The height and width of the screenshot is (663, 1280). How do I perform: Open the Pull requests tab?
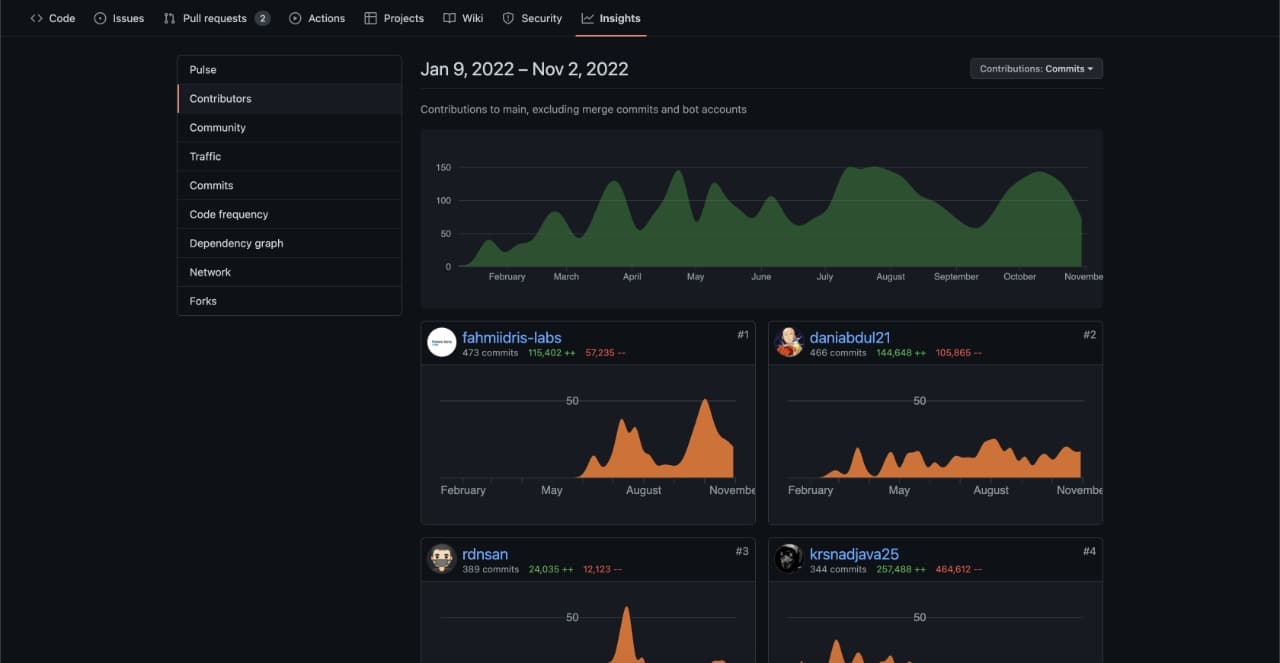[x=216, y=18]
